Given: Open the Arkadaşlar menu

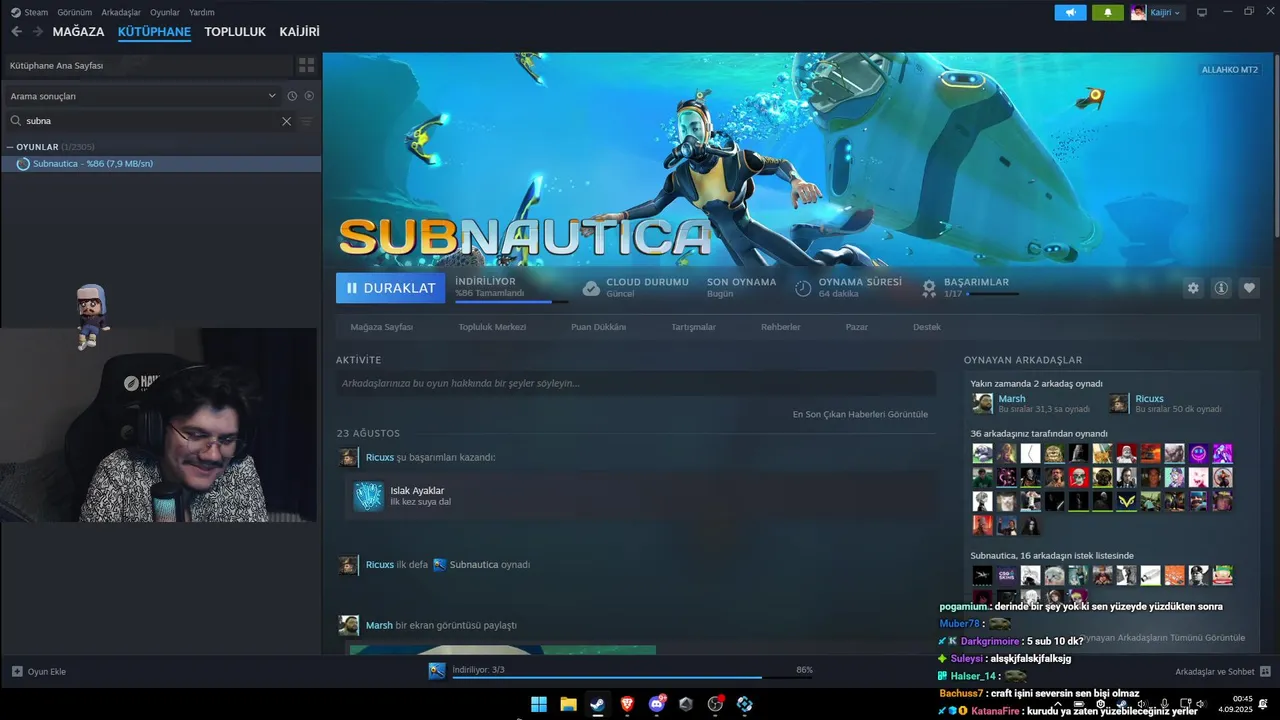Looking at the screenshot, I should (121, 12).
